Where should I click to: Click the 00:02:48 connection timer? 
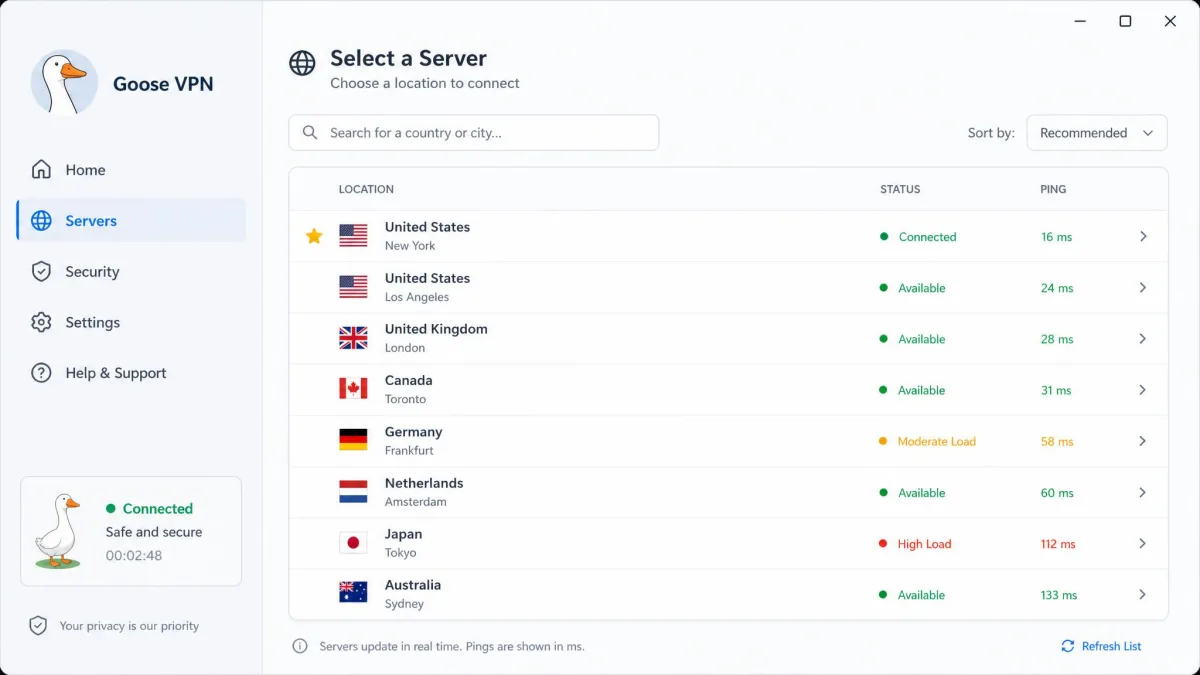[134, 555]
